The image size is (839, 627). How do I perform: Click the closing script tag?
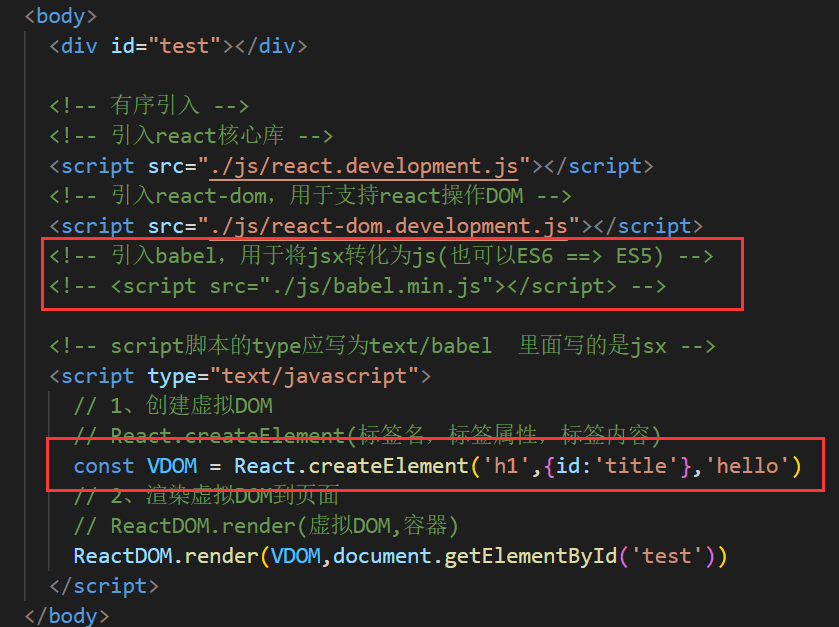pyautogui.click(x=97, y=586)
